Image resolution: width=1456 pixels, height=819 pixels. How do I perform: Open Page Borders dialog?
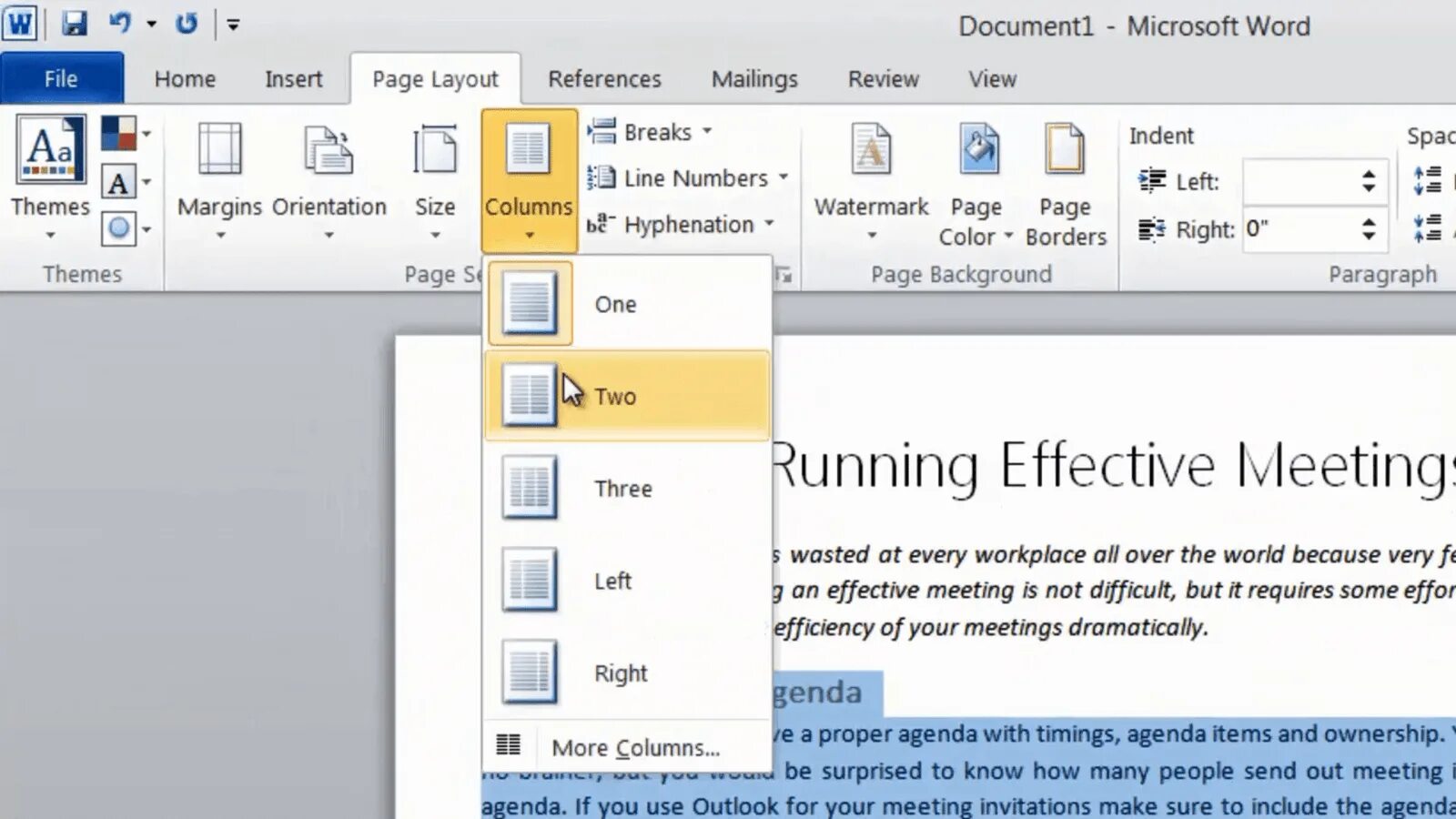pos(1066,184)
